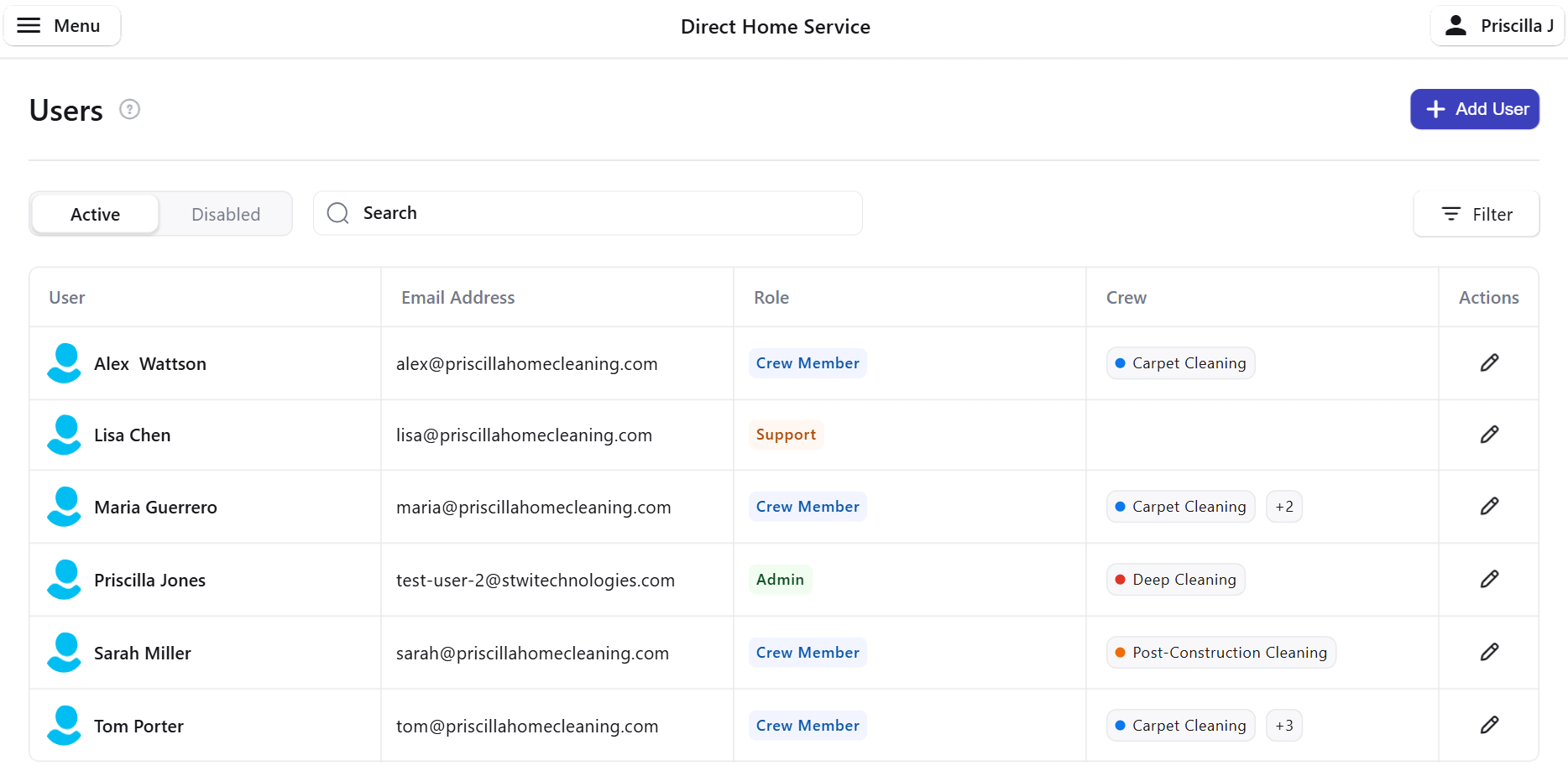
Task: Select the Active users tab
Action: coord(95,215)
